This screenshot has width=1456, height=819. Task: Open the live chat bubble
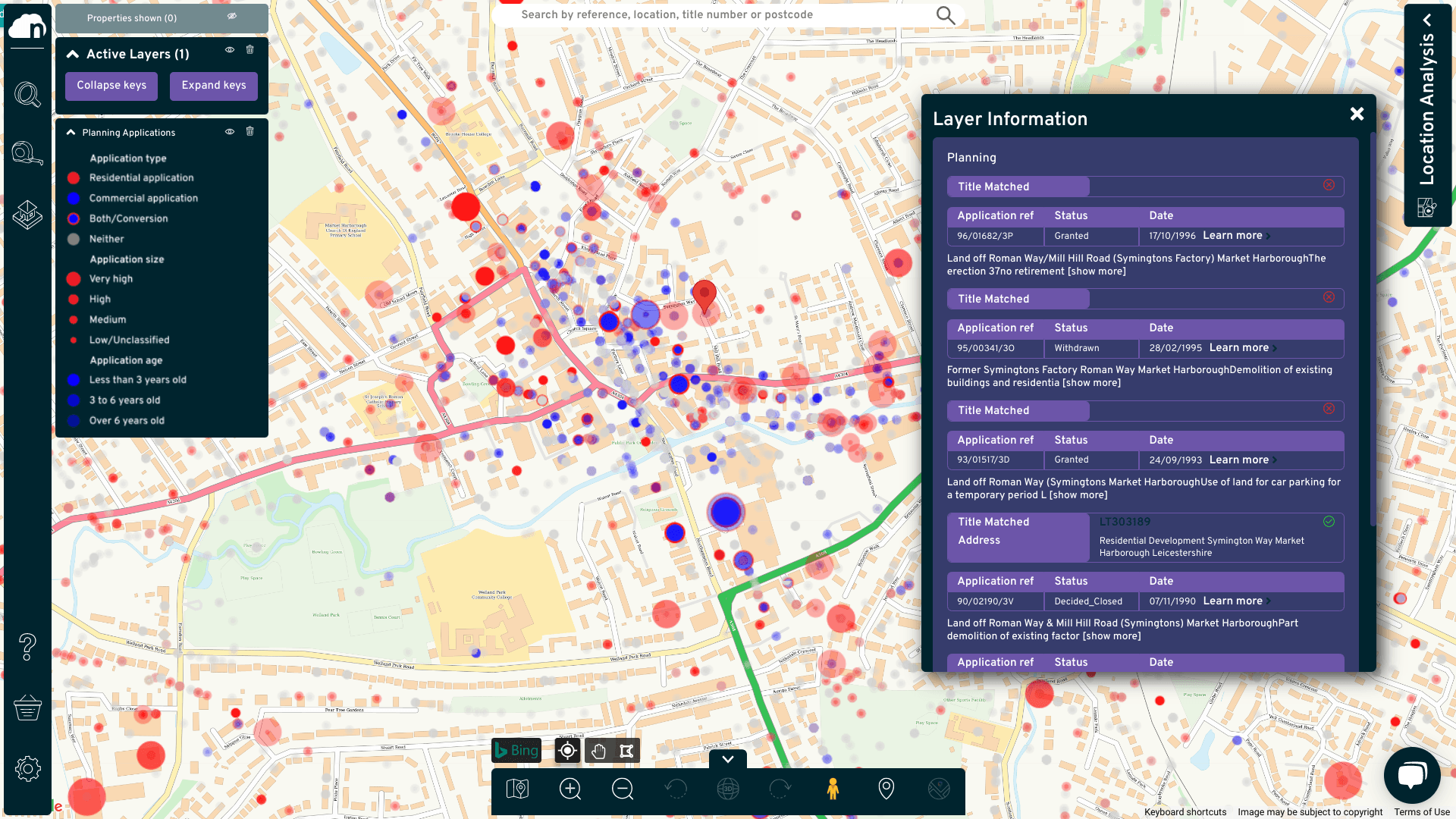pos(1412,775)
